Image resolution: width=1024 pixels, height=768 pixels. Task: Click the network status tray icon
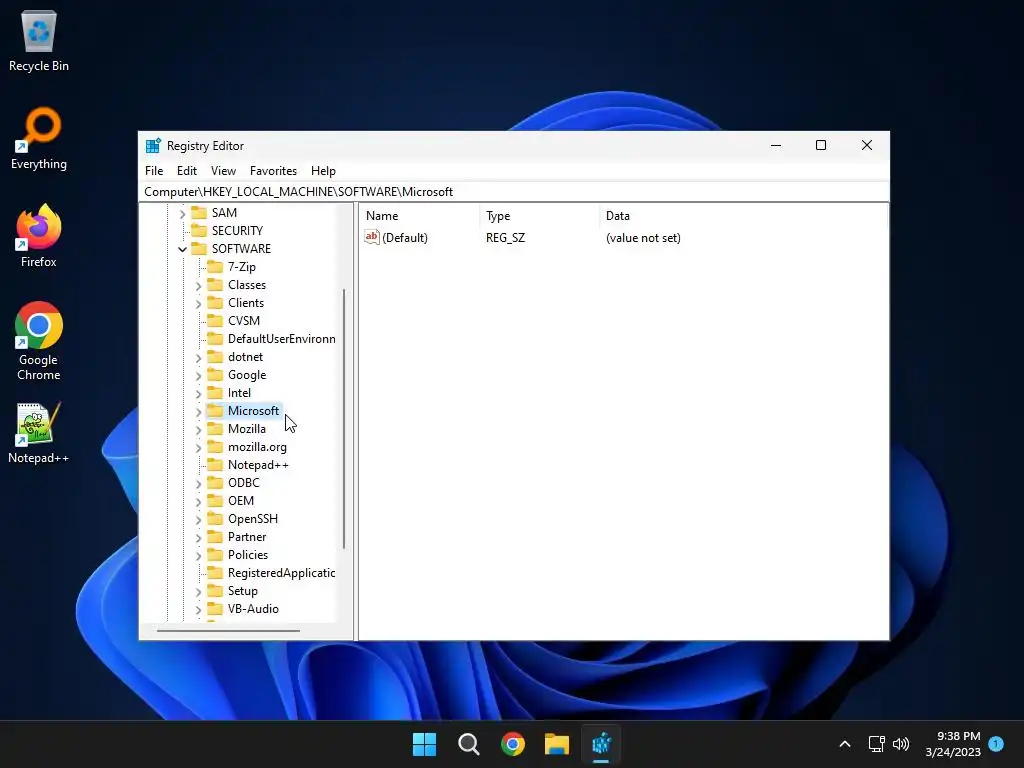pyautogui.click(x=876, y=744)
